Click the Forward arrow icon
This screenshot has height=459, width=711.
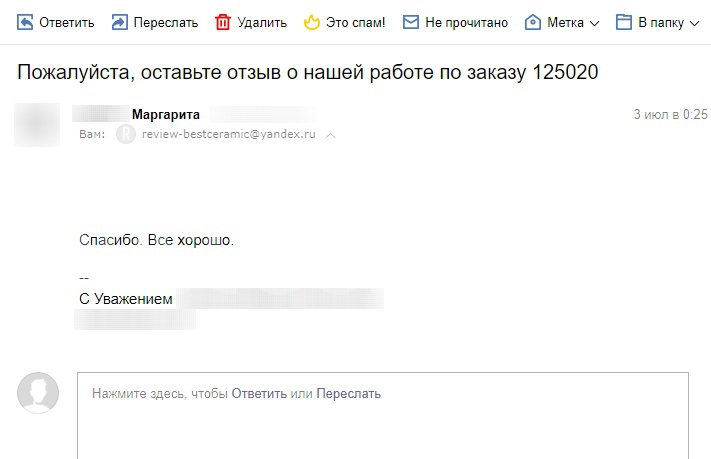point(120,22)
